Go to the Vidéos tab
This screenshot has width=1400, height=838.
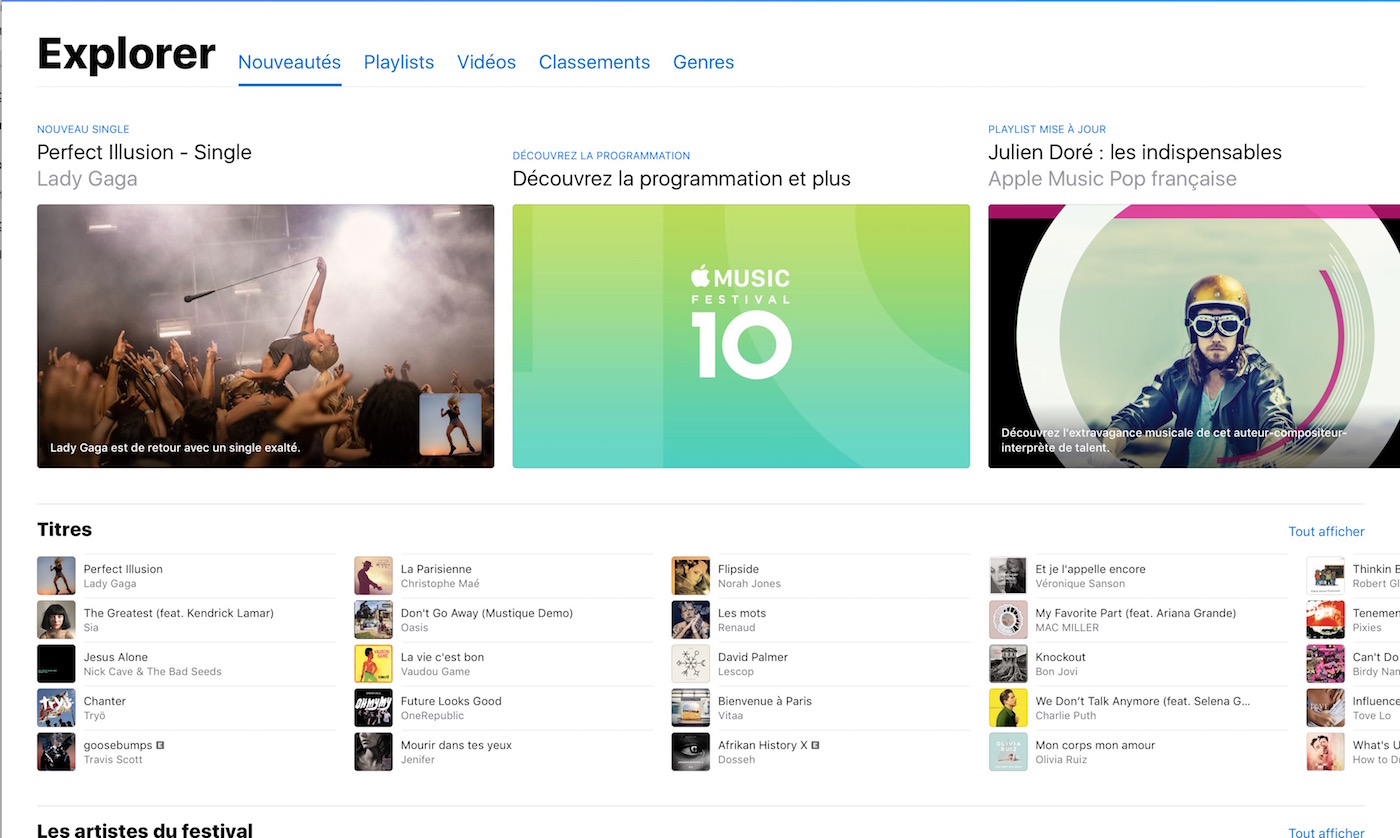[x=486, y=62]
